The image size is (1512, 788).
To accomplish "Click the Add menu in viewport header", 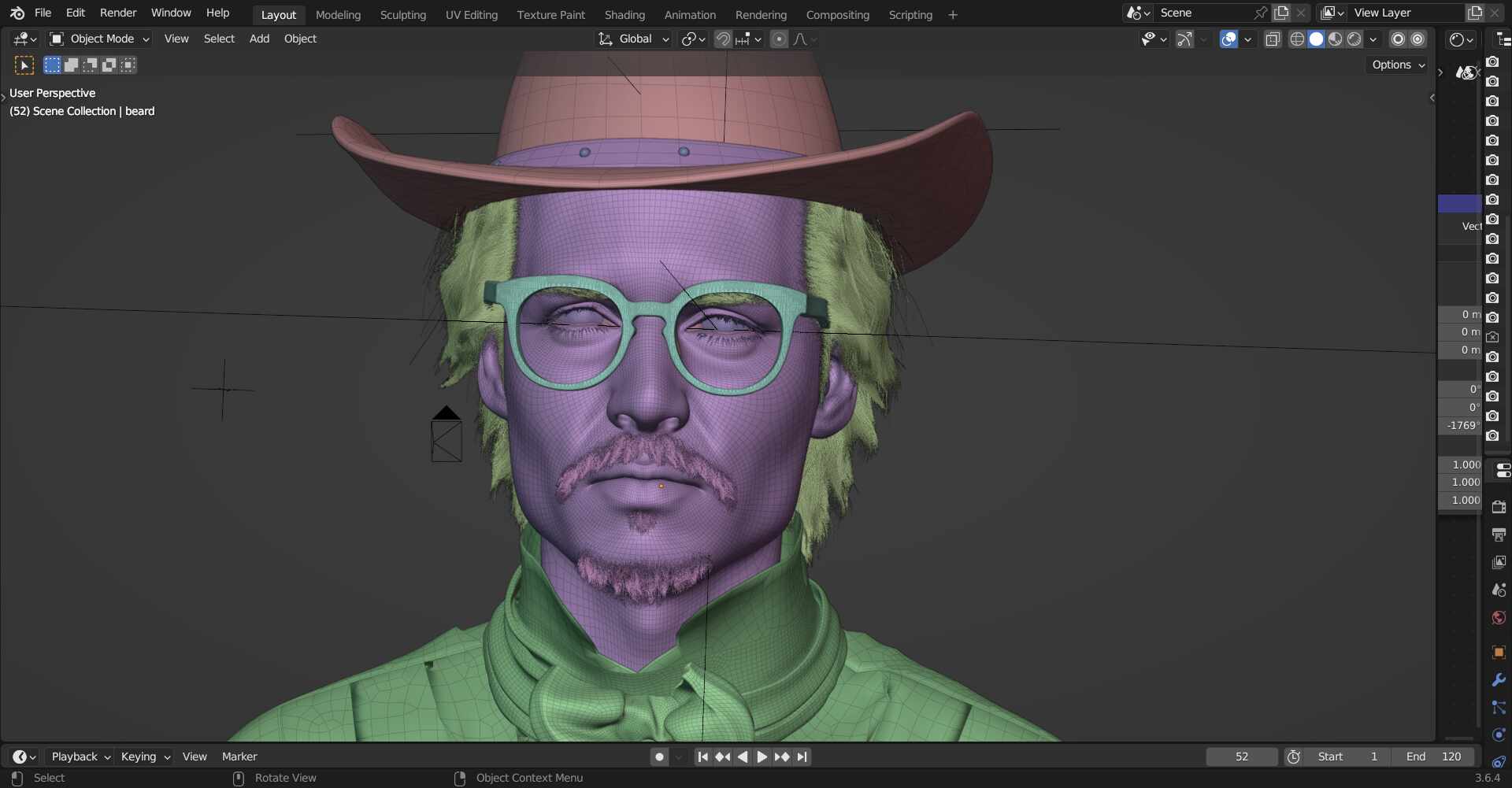I will [259, 39].
